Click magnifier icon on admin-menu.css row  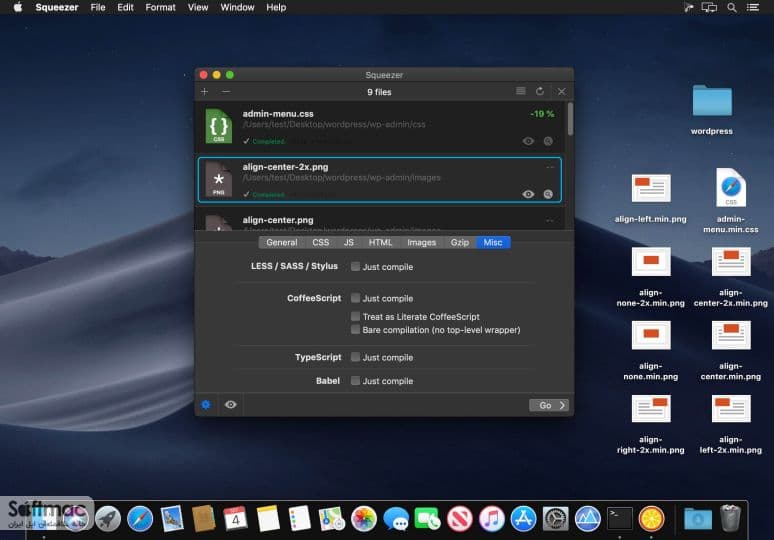tap(548, 141)
